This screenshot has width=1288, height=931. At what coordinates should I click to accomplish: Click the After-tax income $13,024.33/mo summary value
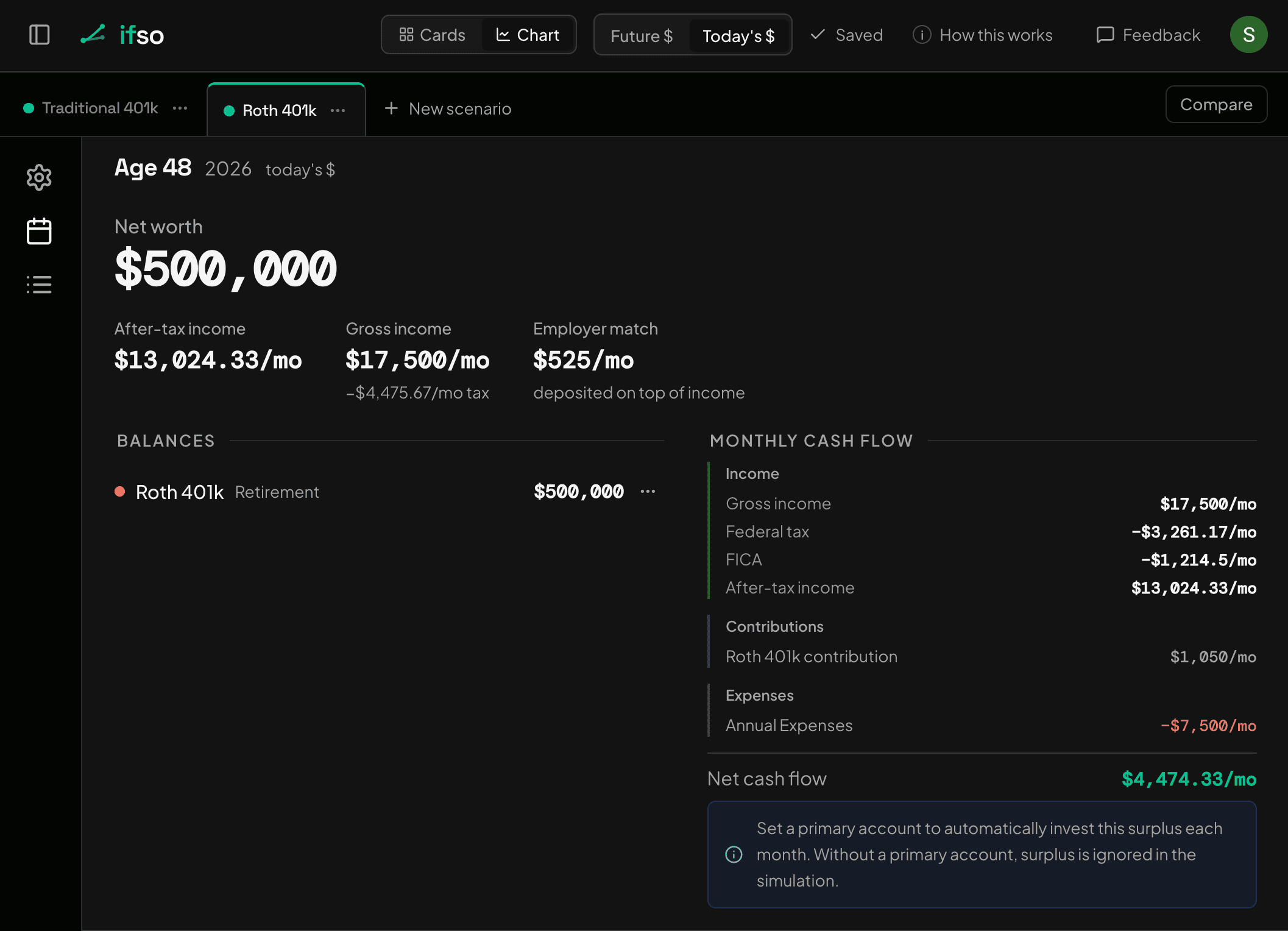[208, 359]
